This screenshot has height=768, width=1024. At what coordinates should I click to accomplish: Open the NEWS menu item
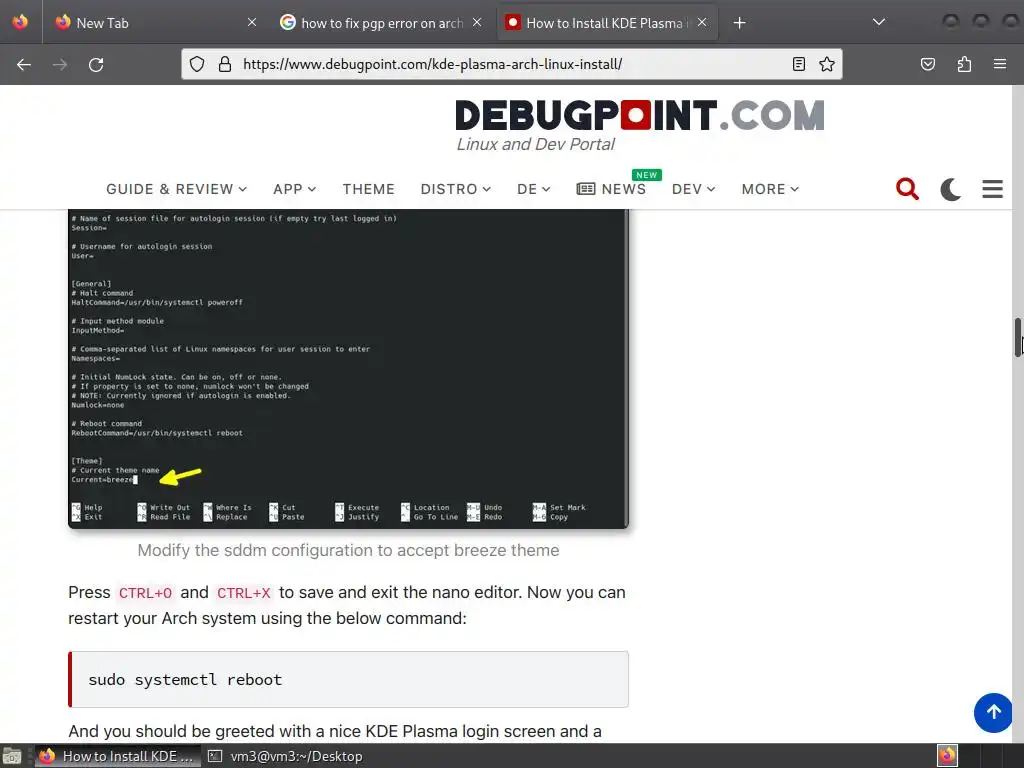pyautogui.click(x=611, y=189)
